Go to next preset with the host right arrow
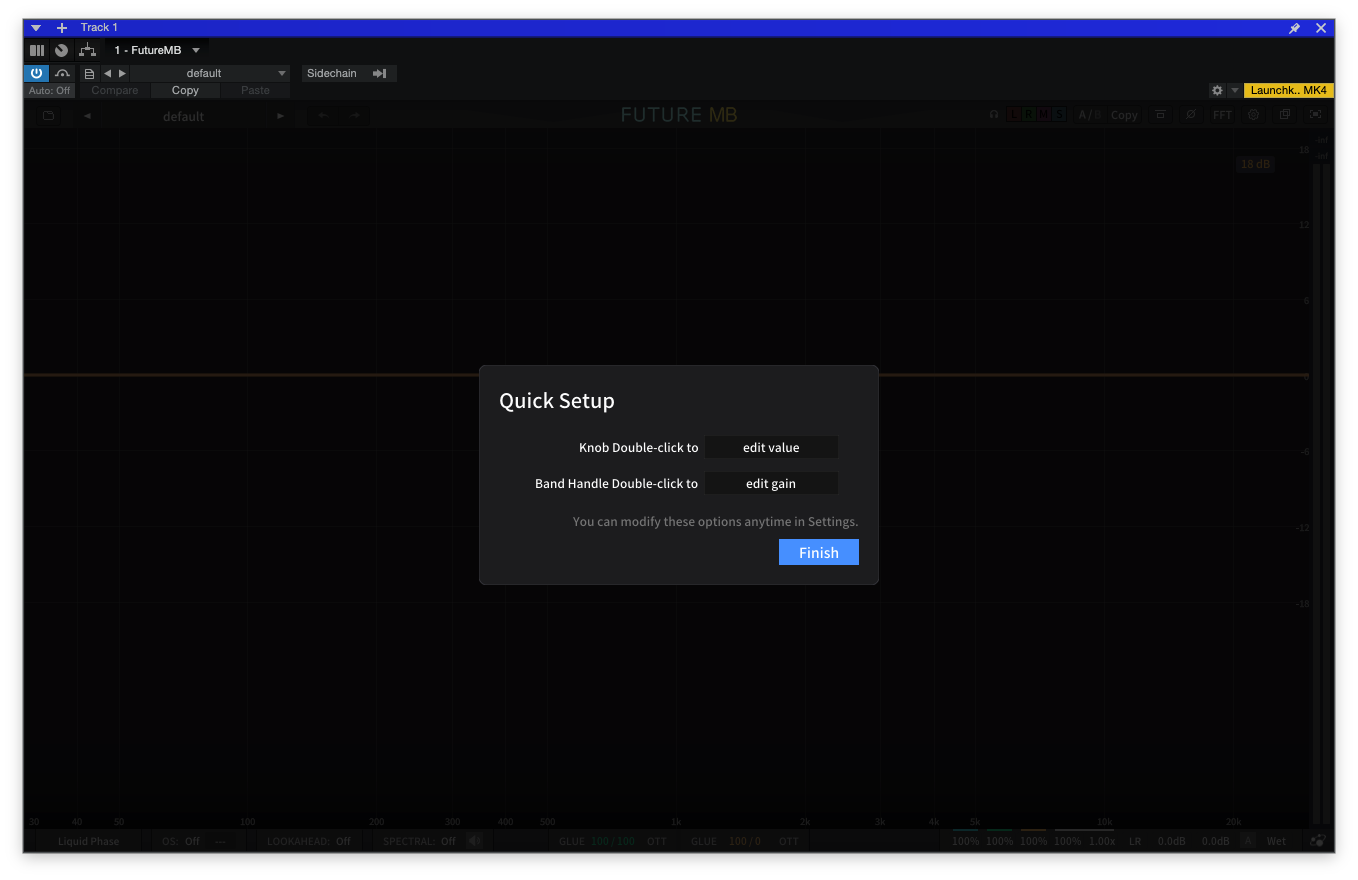The image size is (1358, 880). [x=123, y=73]
